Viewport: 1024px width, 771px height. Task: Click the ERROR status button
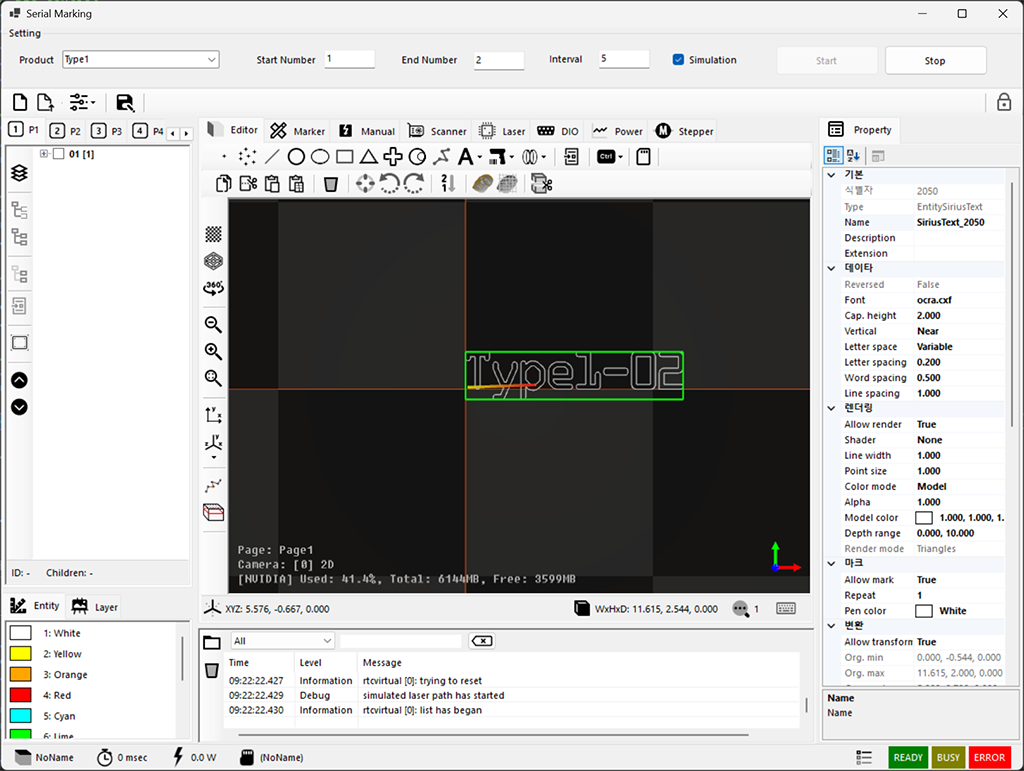pyautogui.click(x=989, y=757)
